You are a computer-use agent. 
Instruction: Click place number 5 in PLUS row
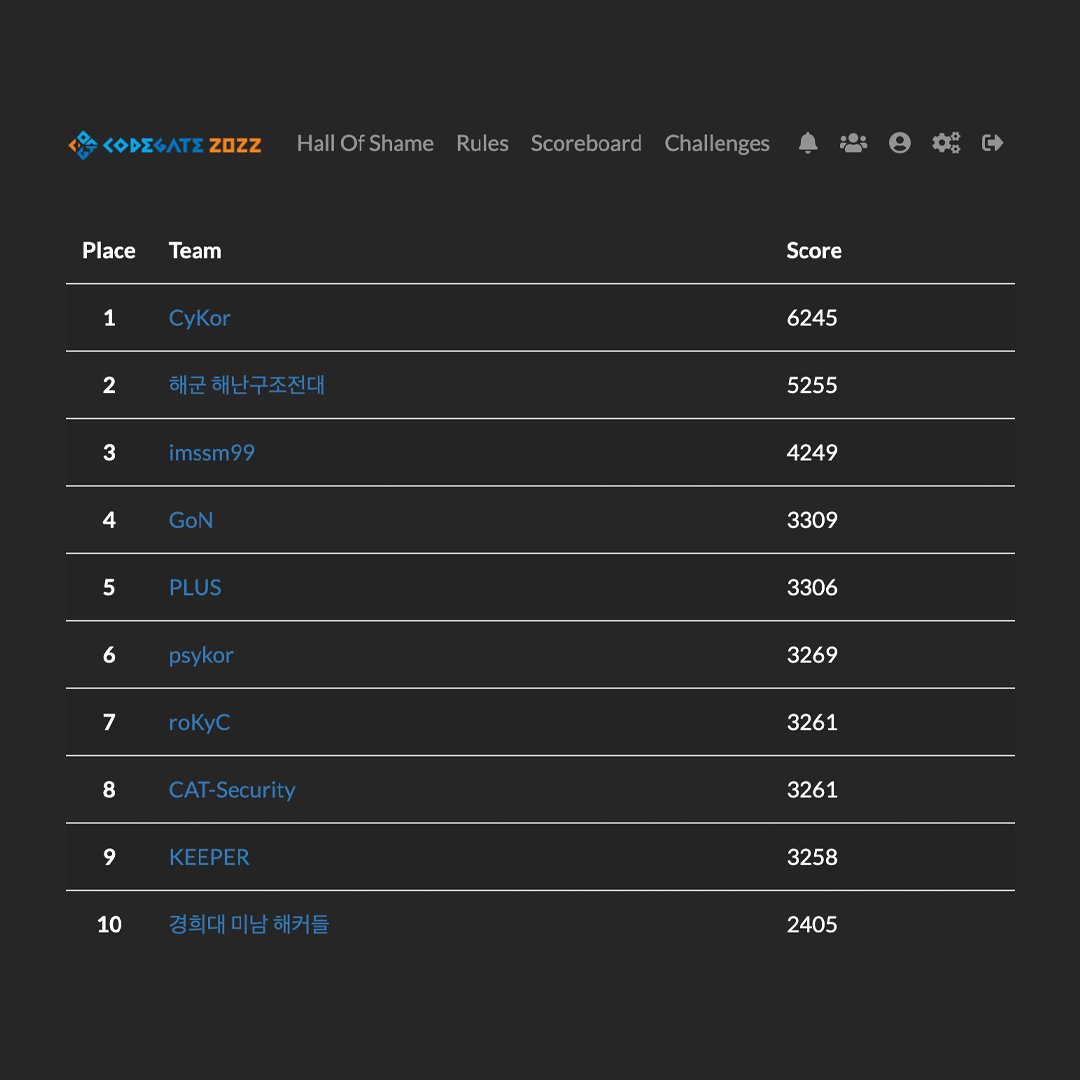[x=109, y=588]
